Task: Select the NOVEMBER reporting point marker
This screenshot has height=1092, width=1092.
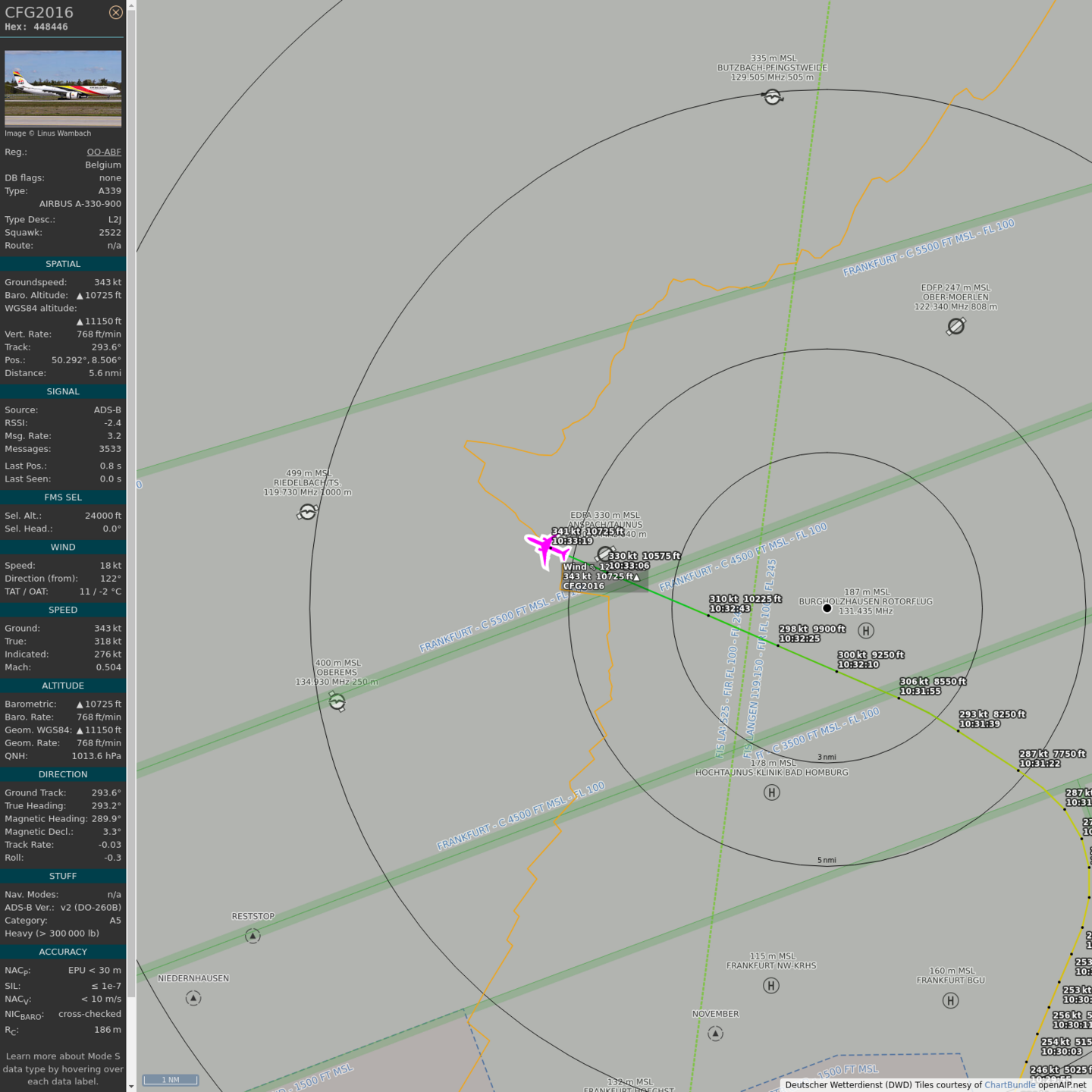Action: pyautogui.click(x=715, y=1034)
